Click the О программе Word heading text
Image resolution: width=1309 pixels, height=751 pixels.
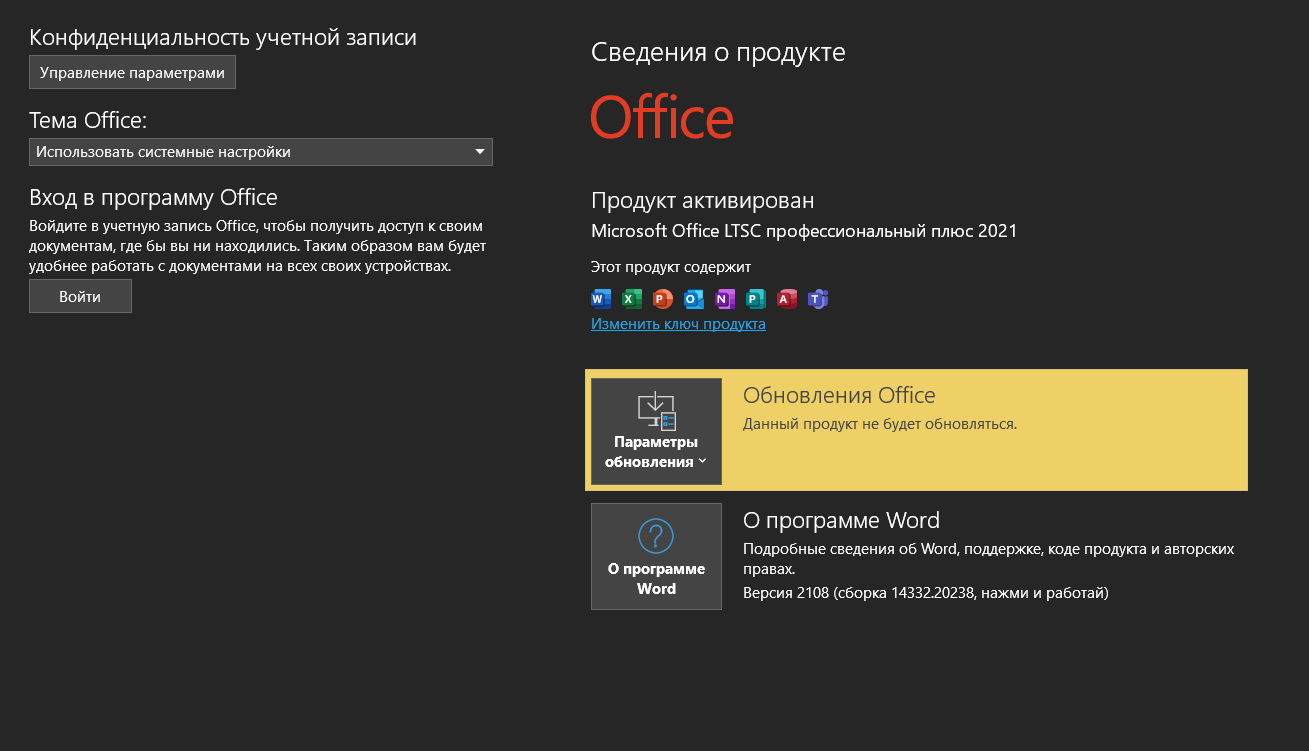click(841, 520)
